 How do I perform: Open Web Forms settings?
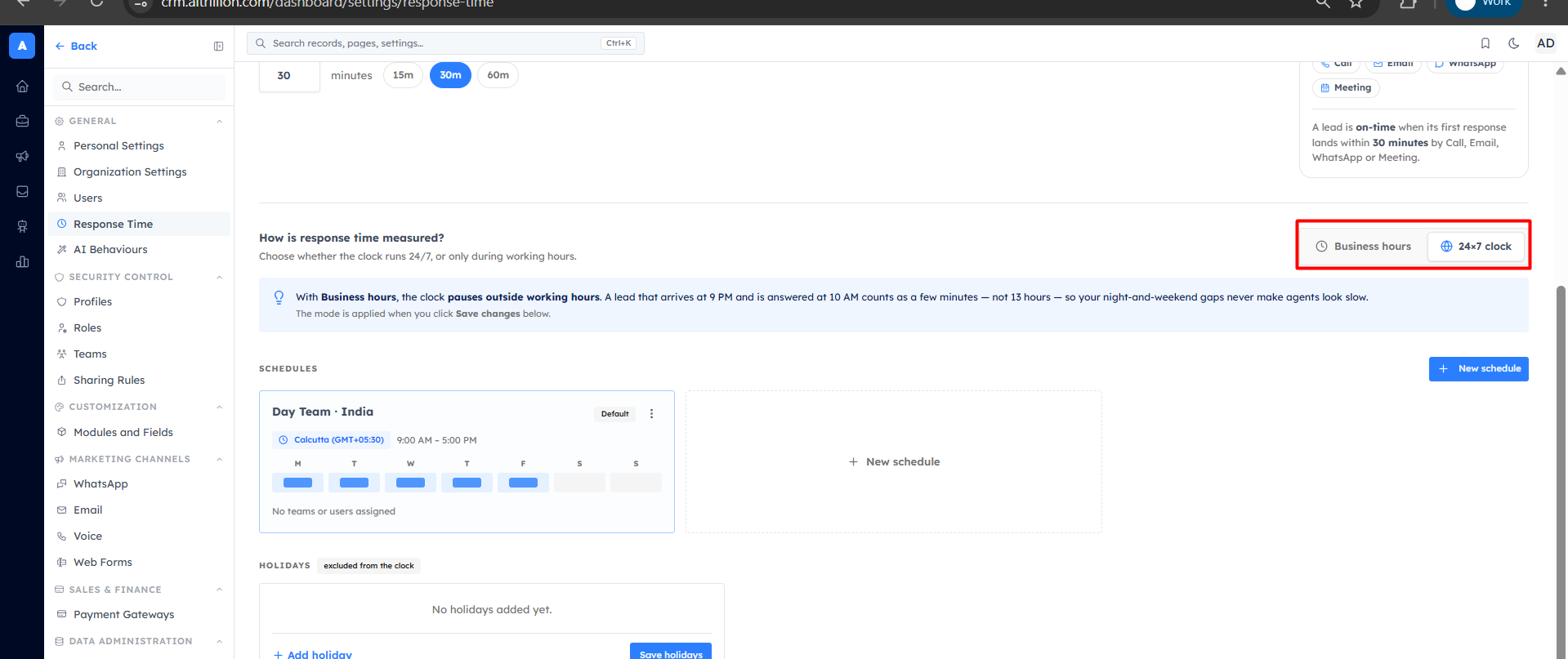(x=139, y=563)
